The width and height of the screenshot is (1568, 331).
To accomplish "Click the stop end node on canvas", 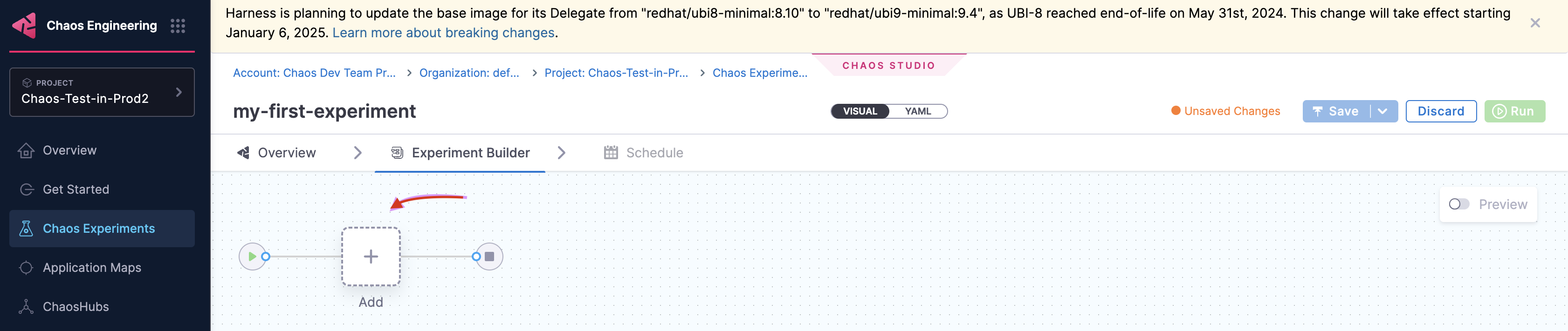I will pos(489,256).
